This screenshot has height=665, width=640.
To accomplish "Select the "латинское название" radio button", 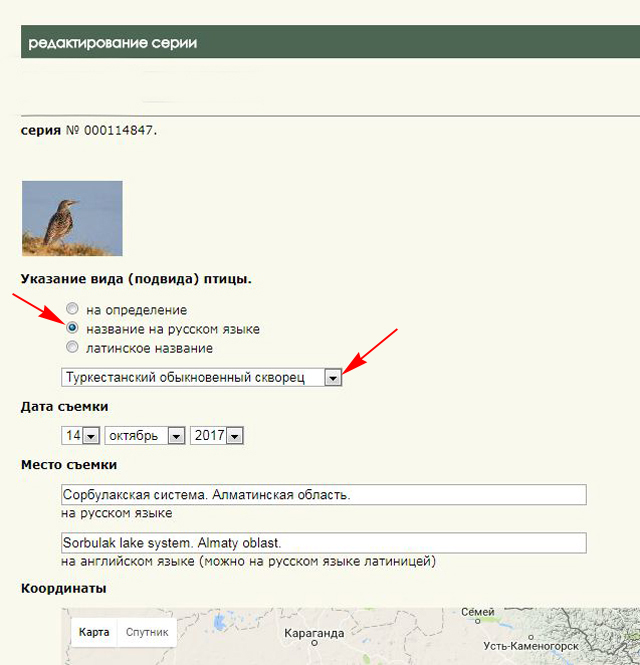I will [72, 347].
